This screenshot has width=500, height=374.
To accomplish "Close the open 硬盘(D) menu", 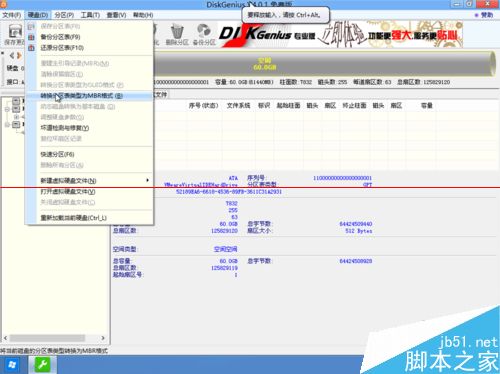I will (x=38, y=15).
